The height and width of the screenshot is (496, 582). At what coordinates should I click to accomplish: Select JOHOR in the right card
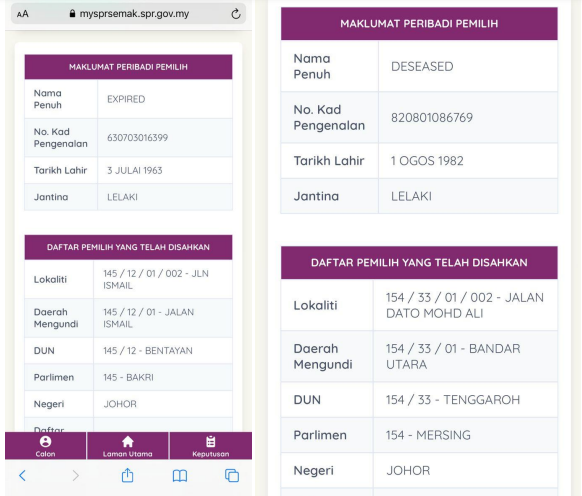408,471
